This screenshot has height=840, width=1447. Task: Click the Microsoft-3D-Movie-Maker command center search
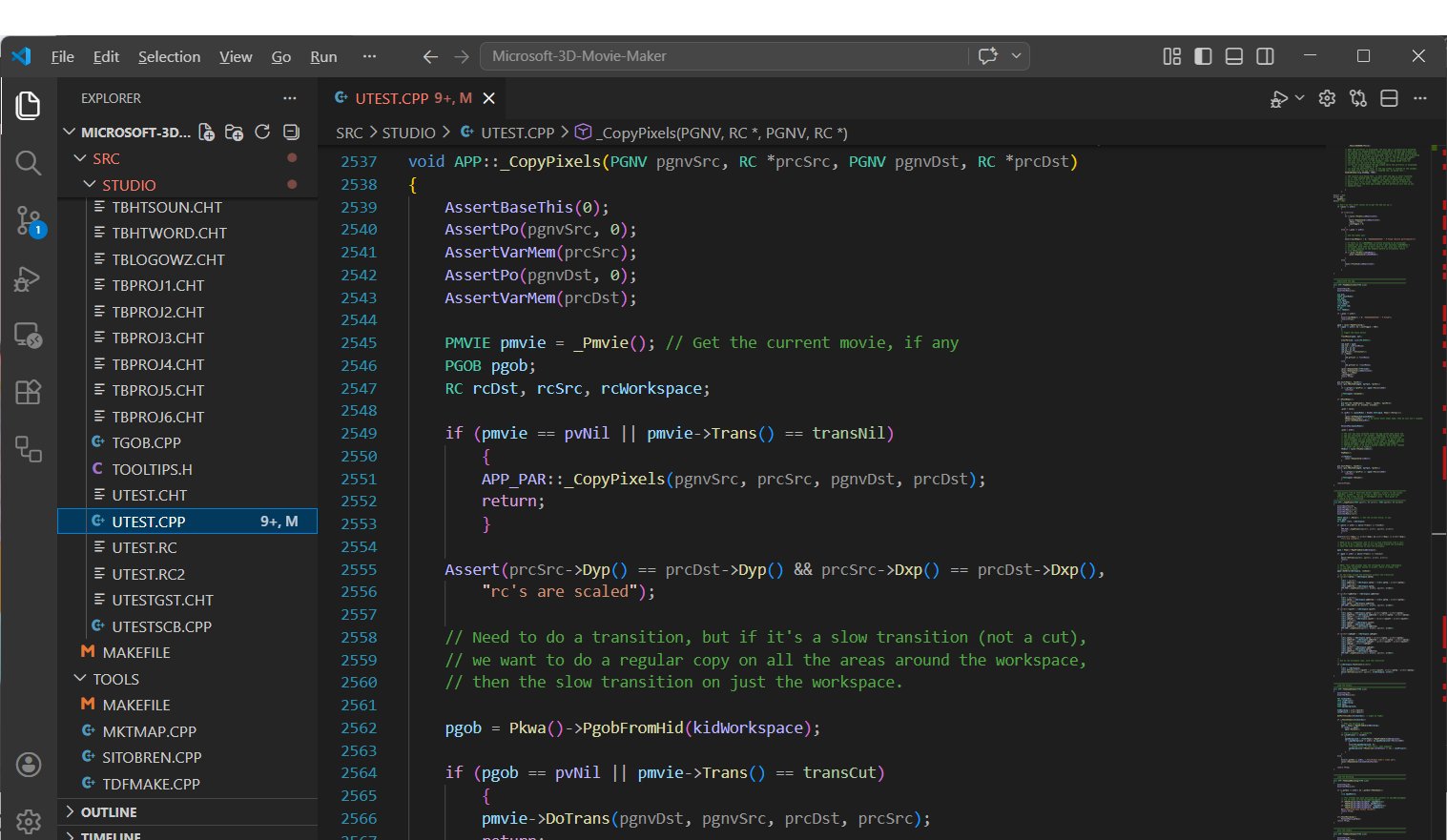tap(725, 56)
